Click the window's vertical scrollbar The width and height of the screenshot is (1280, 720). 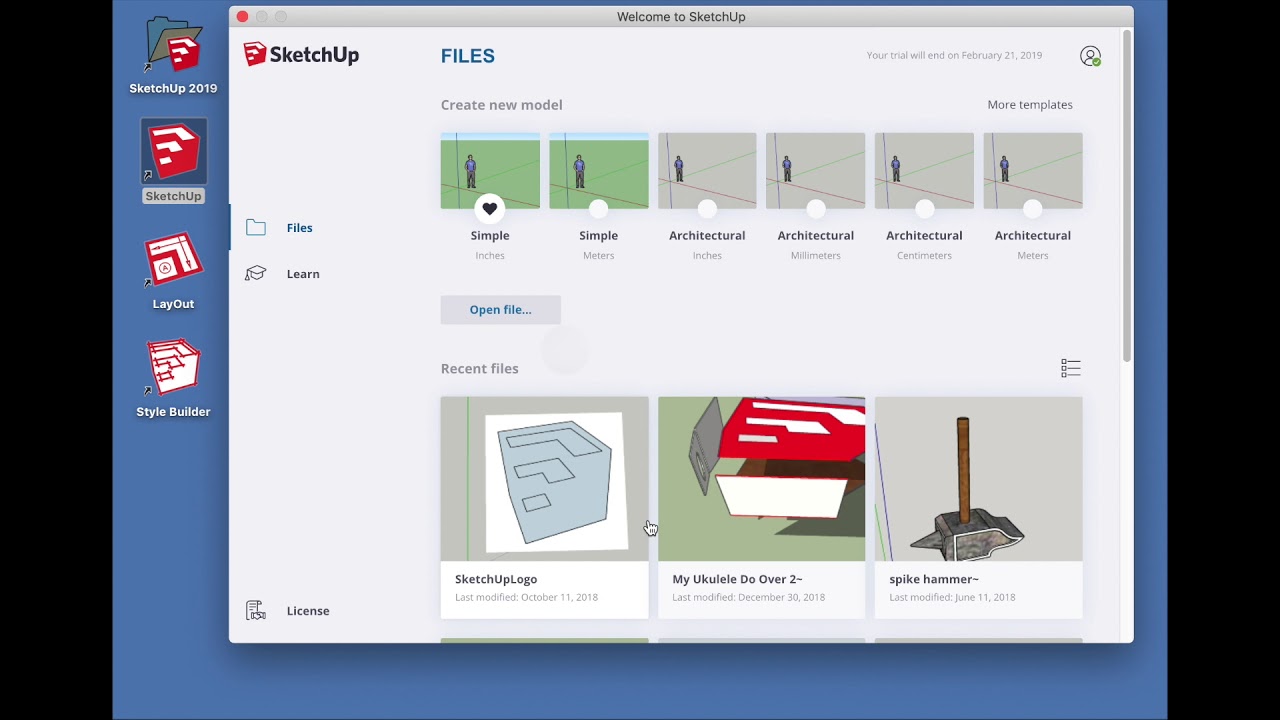click(1127, 195)
